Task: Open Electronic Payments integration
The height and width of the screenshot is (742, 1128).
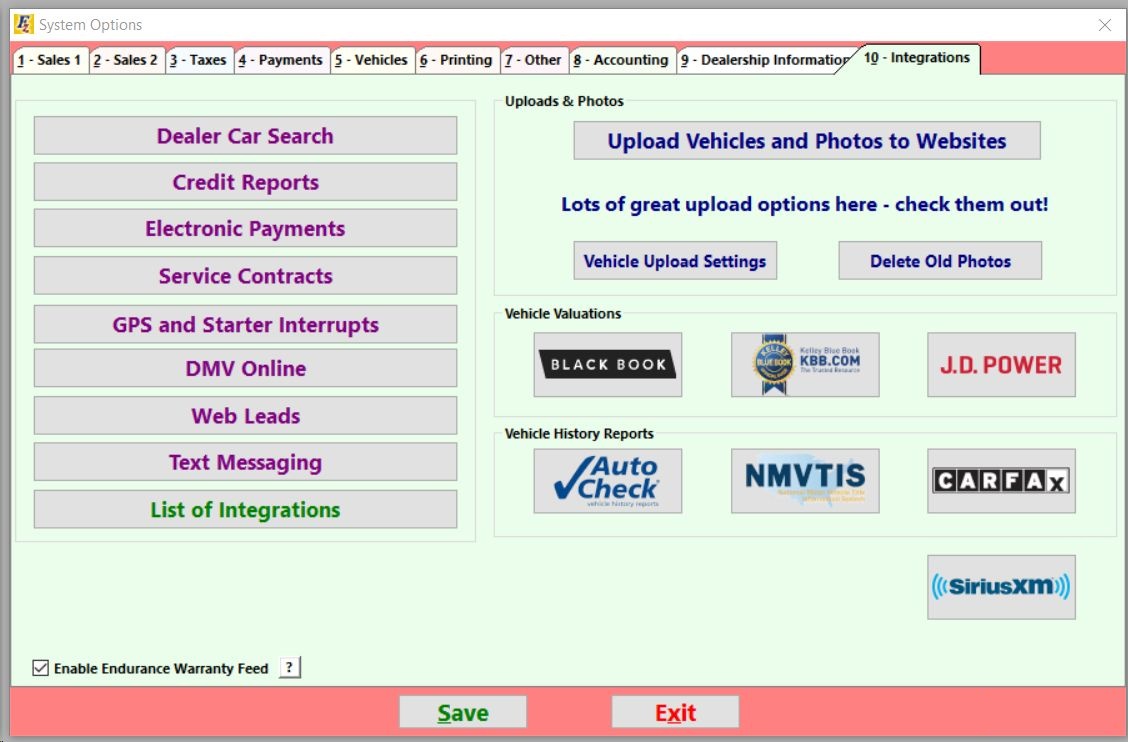Action: click(245, 228)
